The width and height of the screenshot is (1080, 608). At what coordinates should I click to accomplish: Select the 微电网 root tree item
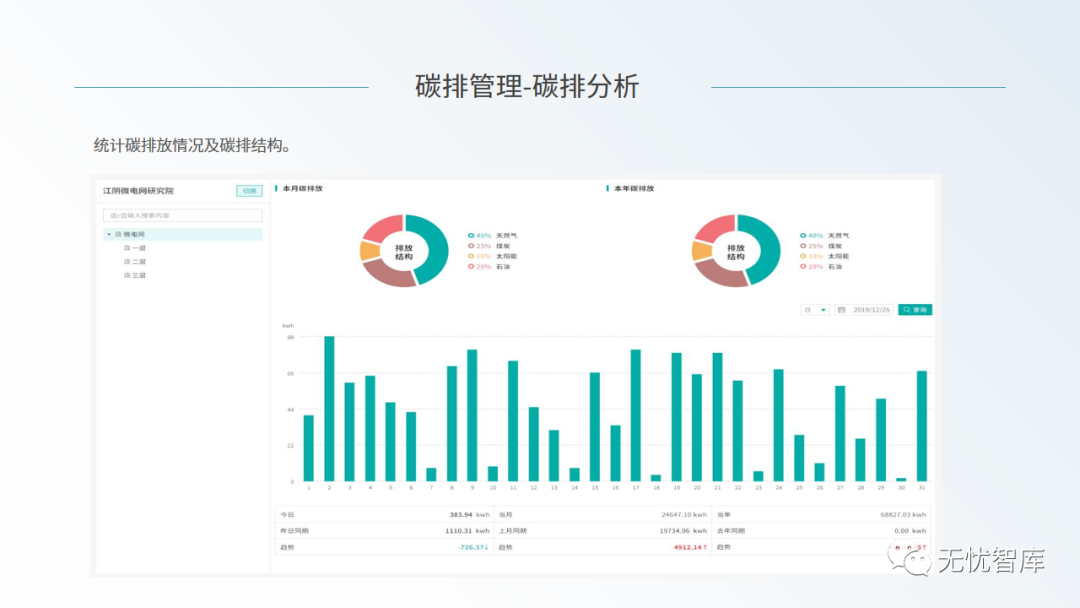click(183, 234)
